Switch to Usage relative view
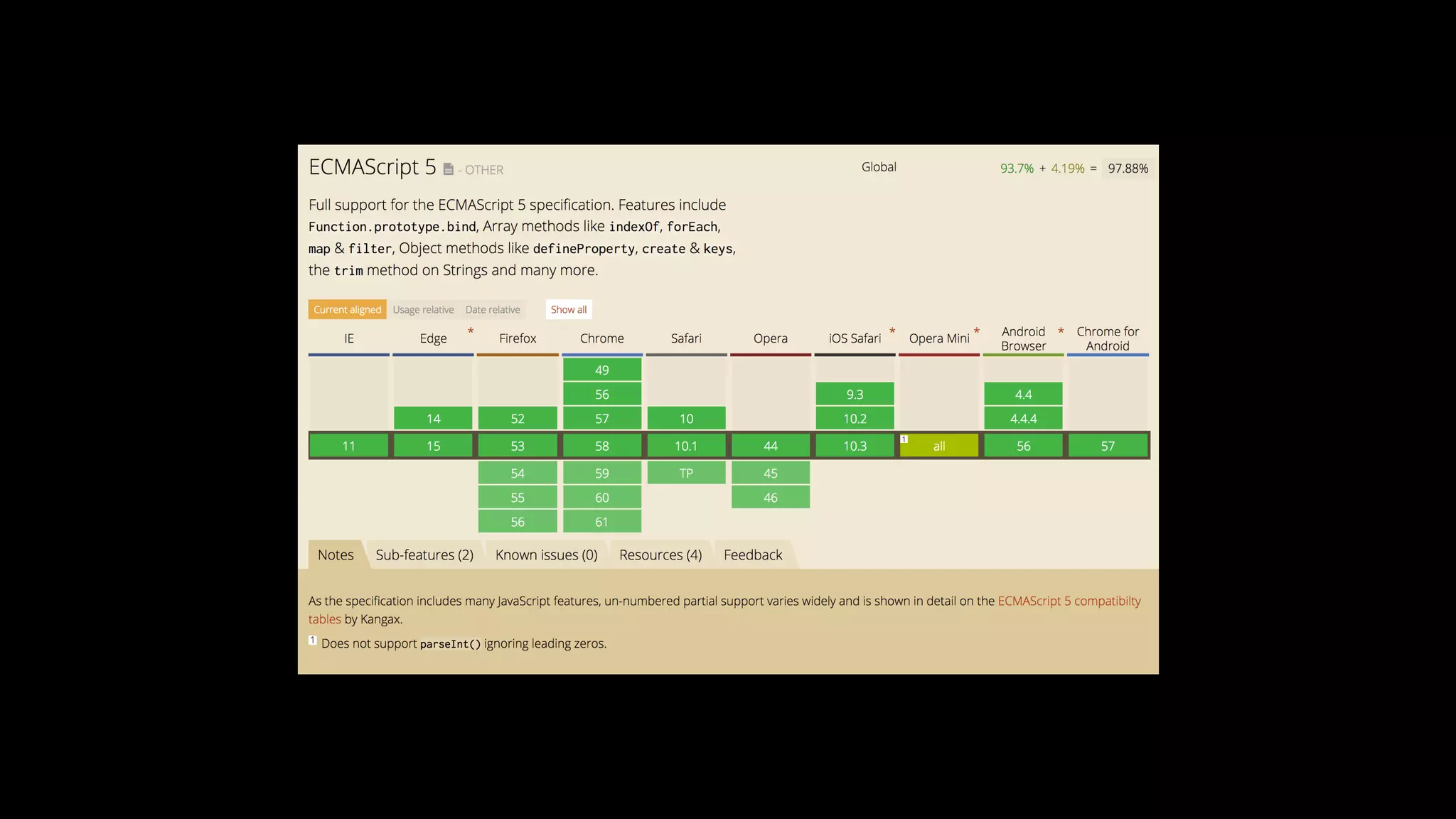 click(423, 310)
